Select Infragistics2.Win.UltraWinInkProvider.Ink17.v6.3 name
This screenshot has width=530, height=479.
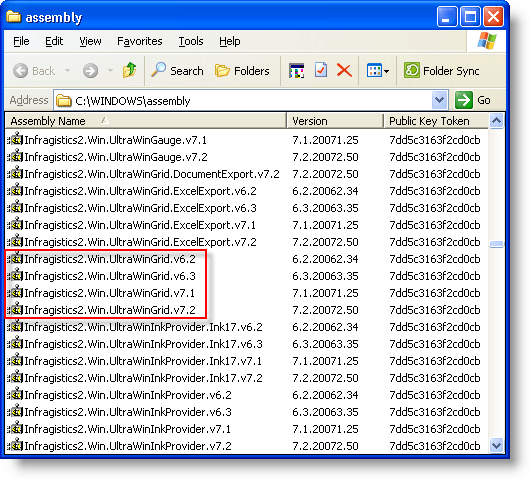click(143, 344)
